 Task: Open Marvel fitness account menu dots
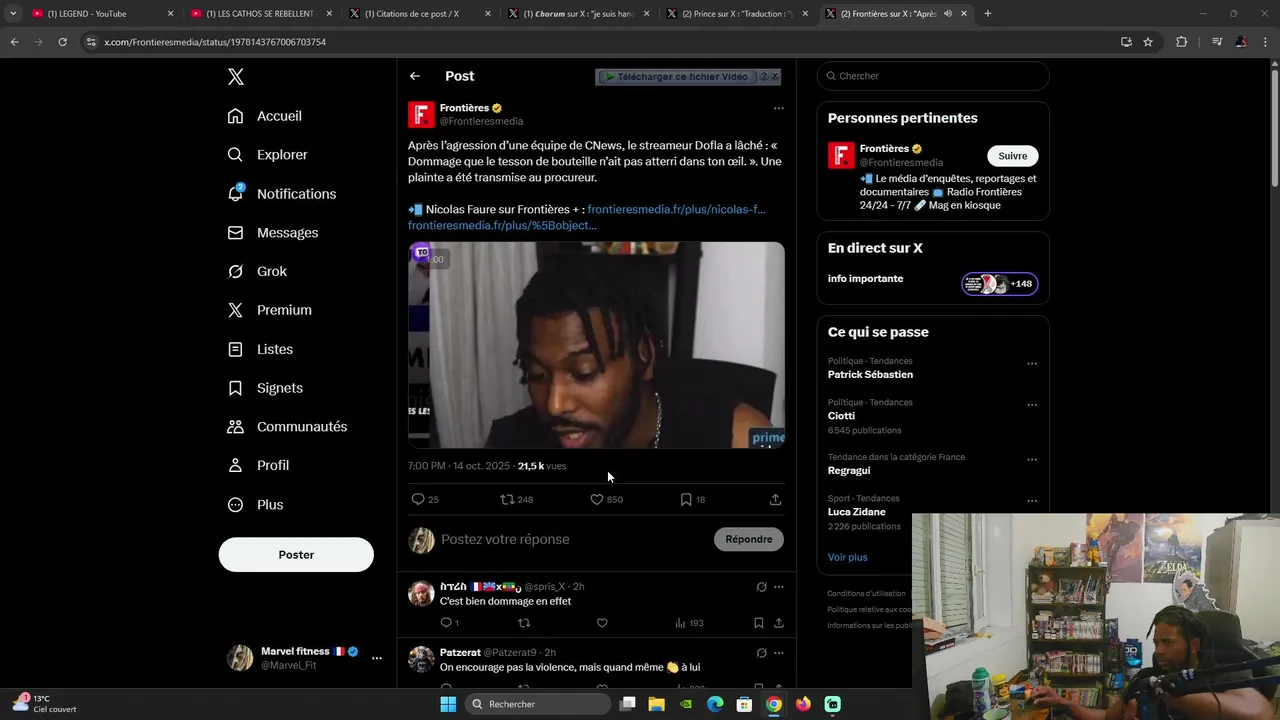(377, 658)
